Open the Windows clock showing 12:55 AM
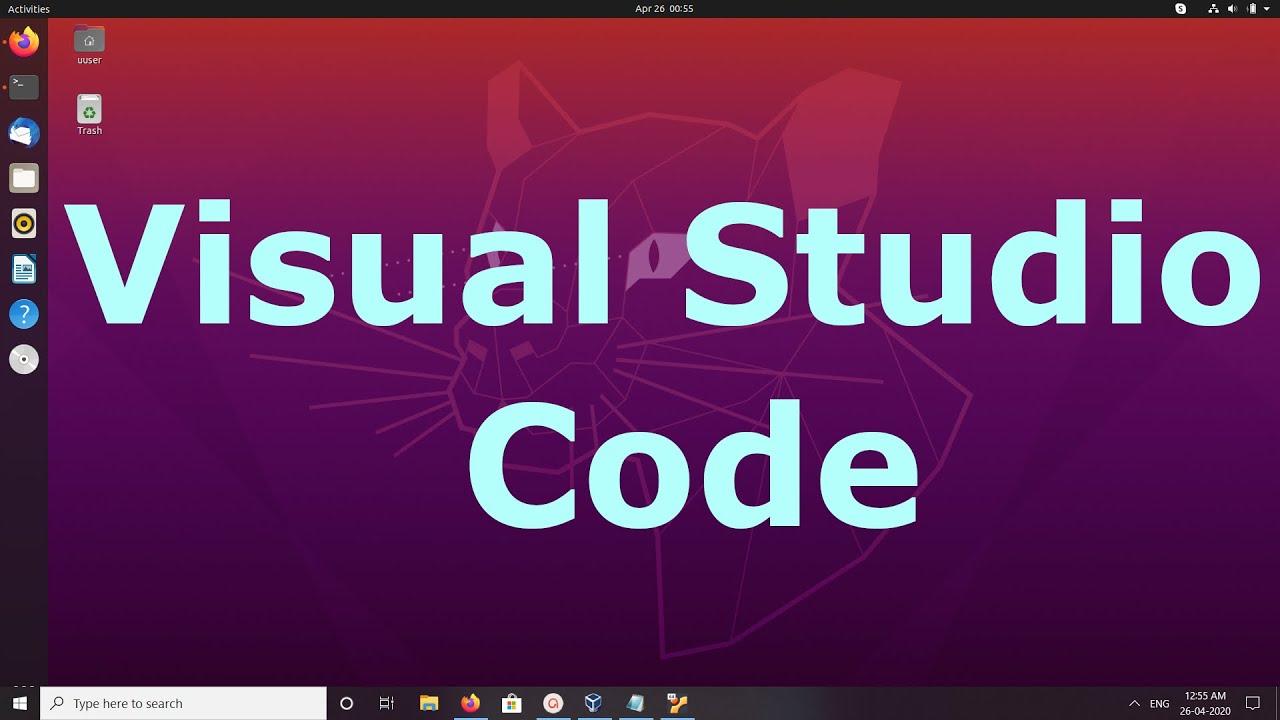This screenshot has width=1280, height=720. (1205, 703)
